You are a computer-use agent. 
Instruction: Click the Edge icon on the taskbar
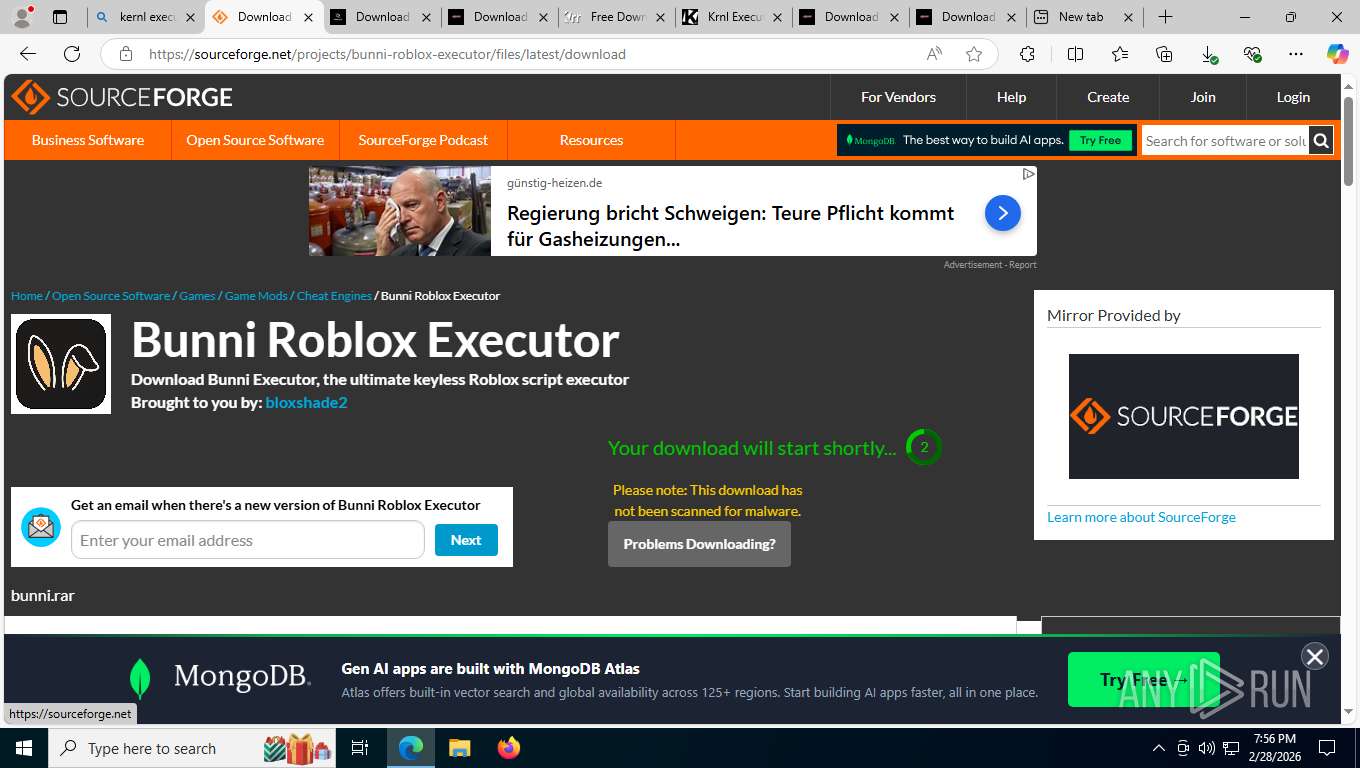411,748
